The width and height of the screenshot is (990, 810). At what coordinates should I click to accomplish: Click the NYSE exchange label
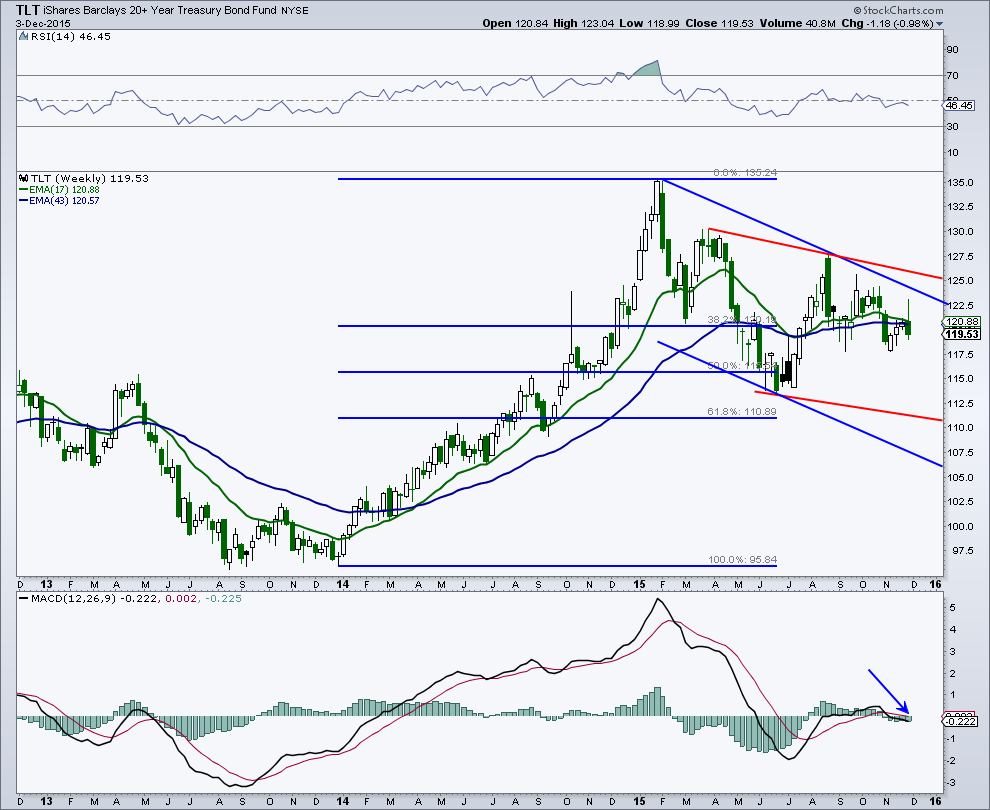pos(293,10)
